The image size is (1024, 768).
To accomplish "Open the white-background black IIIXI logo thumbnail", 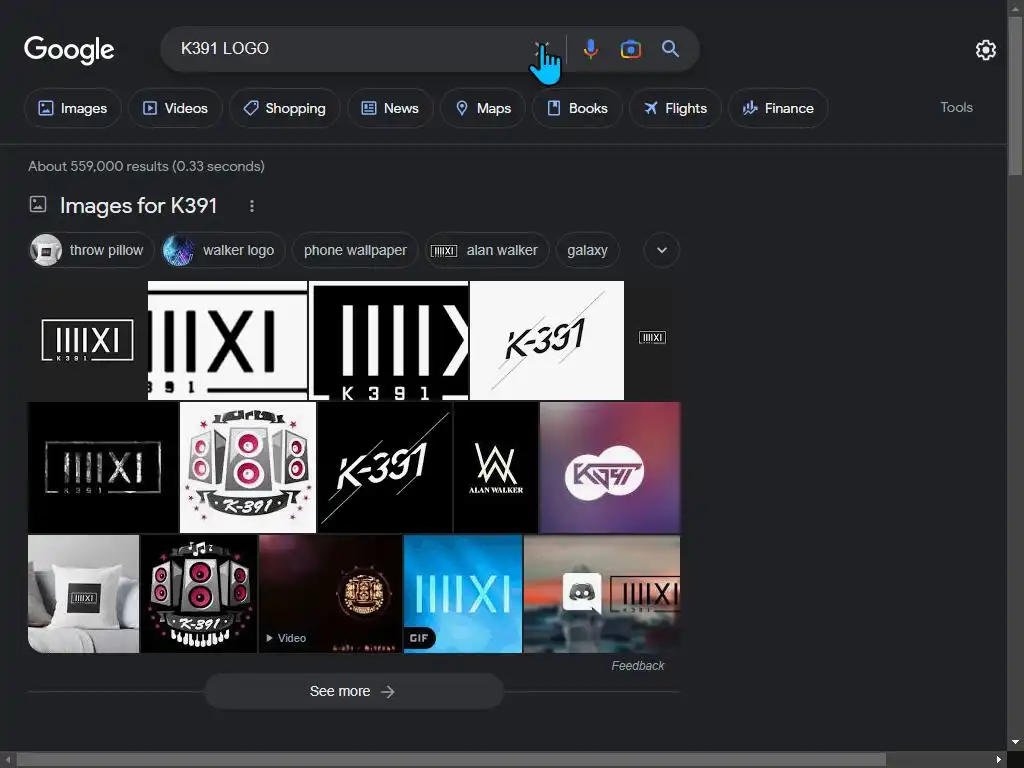I will (x=227, y=340).
